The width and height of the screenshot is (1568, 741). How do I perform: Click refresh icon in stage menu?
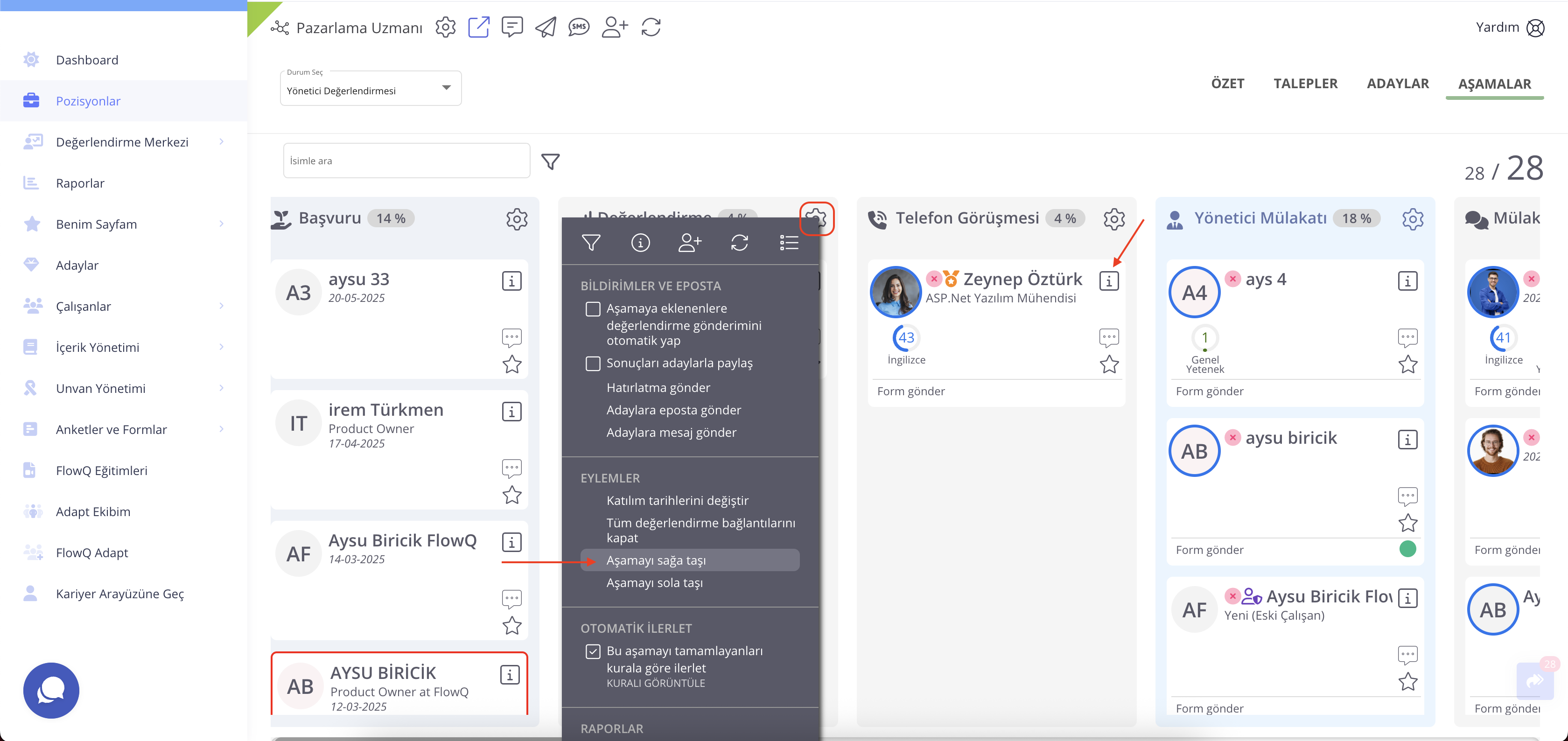[x=740, y=243]
